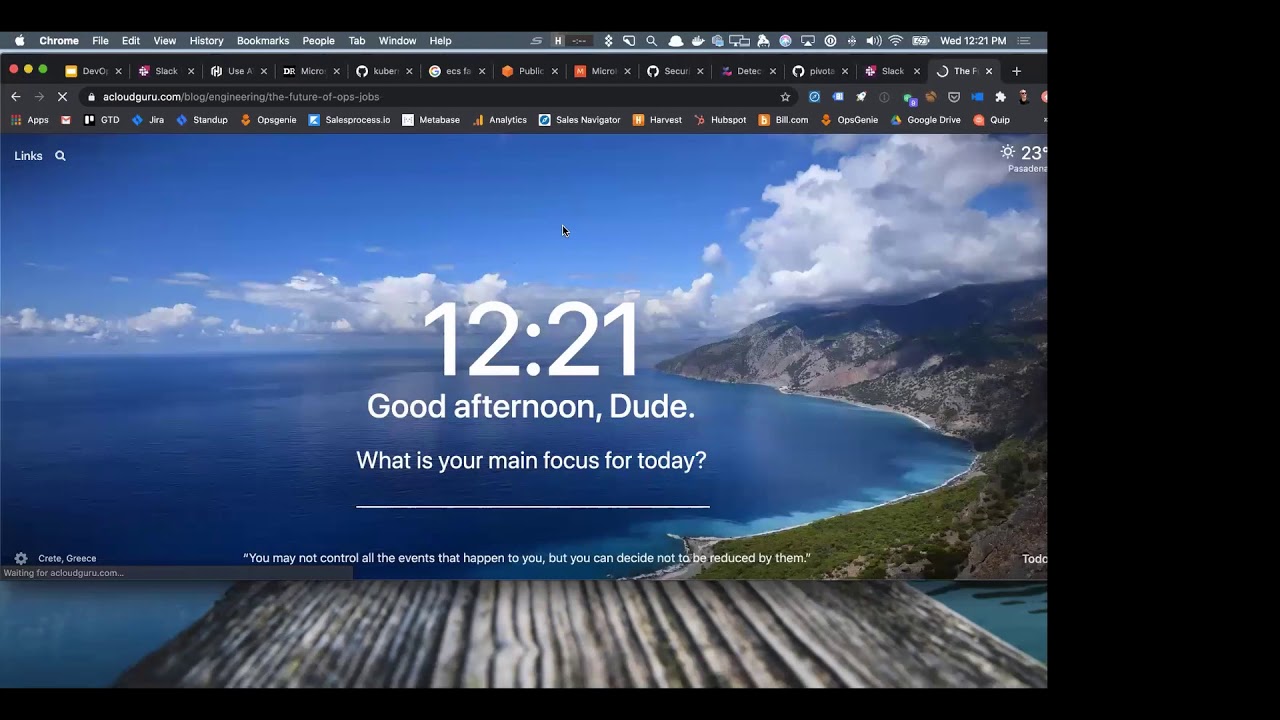Open Momentum Links panel
Image resolution: width=1280 pixels, height=720 pixels.
click(28, 156)
